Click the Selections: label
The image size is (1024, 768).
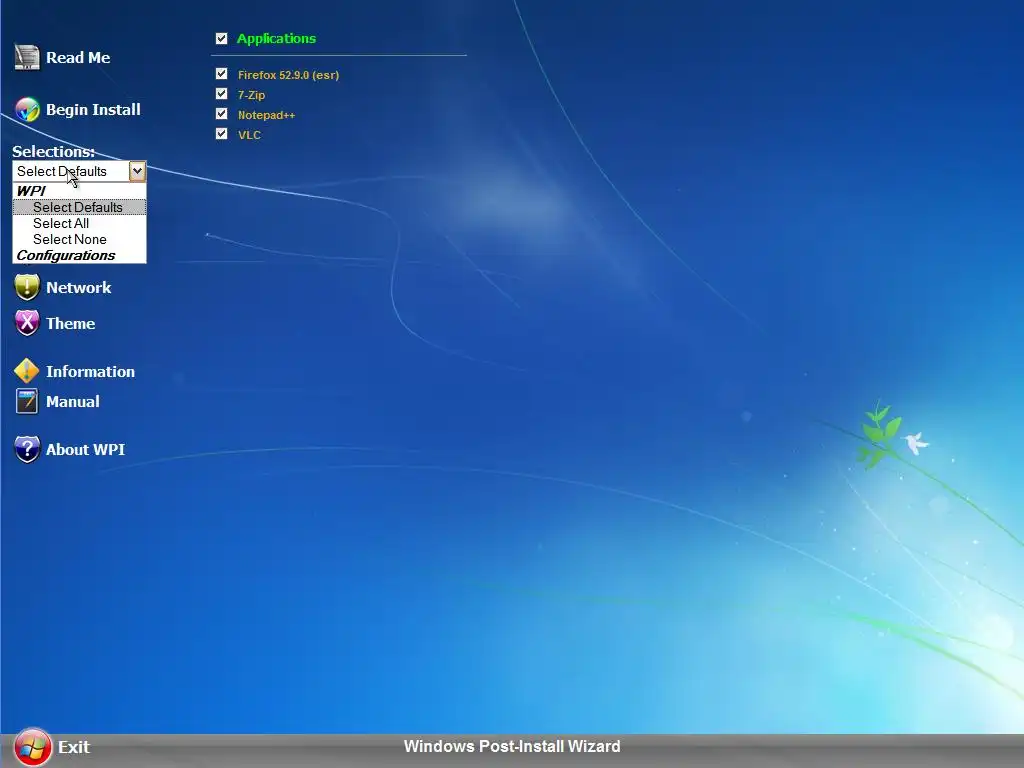[x=54, y=152]
